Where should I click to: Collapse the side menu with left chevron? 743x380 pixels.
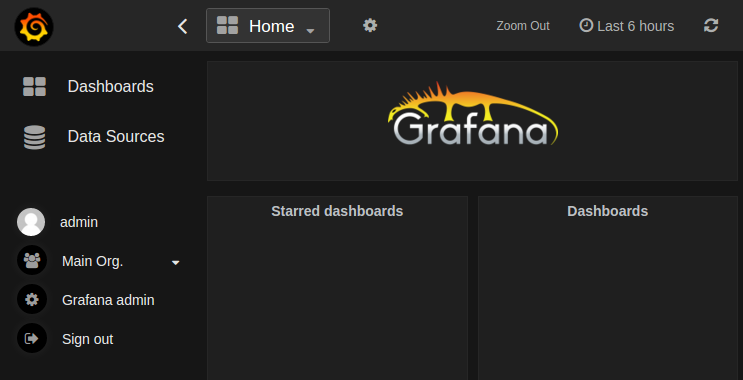pyautogui.click(x=182, y=26)
